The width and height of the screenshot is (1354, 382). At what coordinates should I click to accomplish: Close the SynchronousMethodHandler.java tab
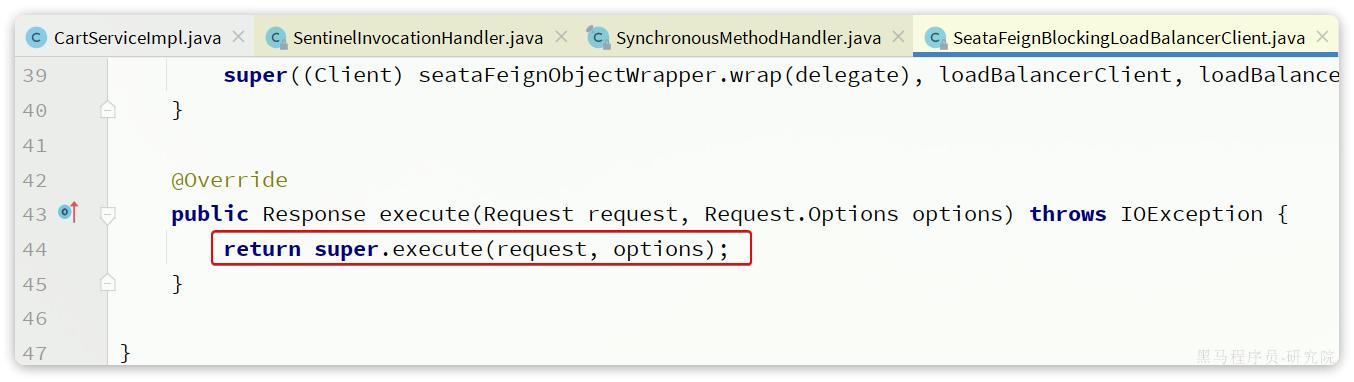point(898,37)
